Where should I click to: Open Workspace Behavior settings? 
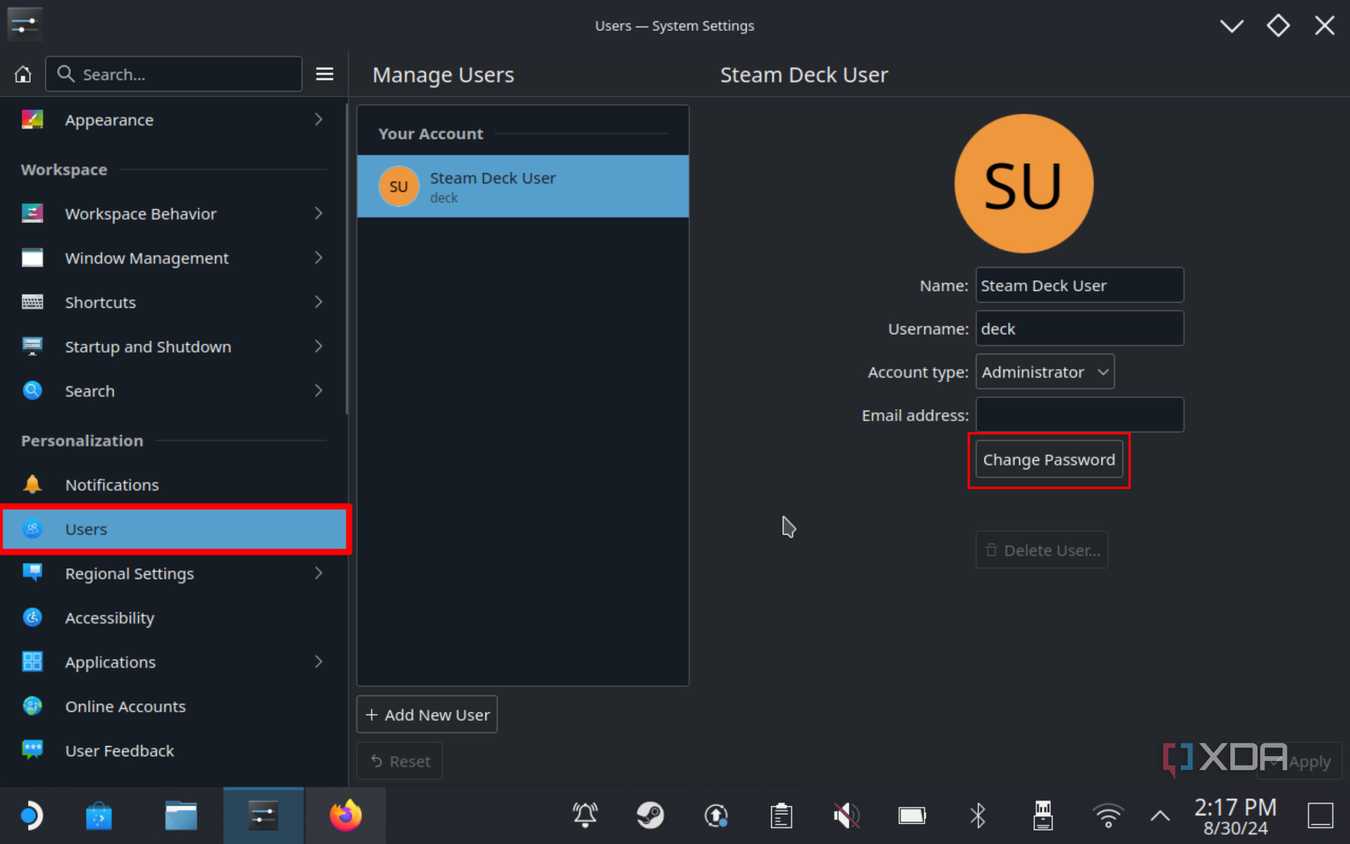pyautogui.click(x=174, y=213)
